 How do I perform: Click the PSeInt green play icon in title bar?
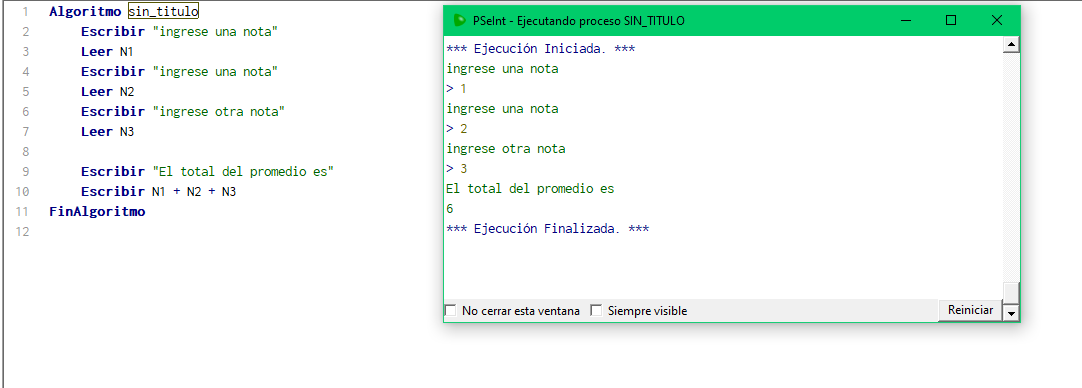[459, 21]
